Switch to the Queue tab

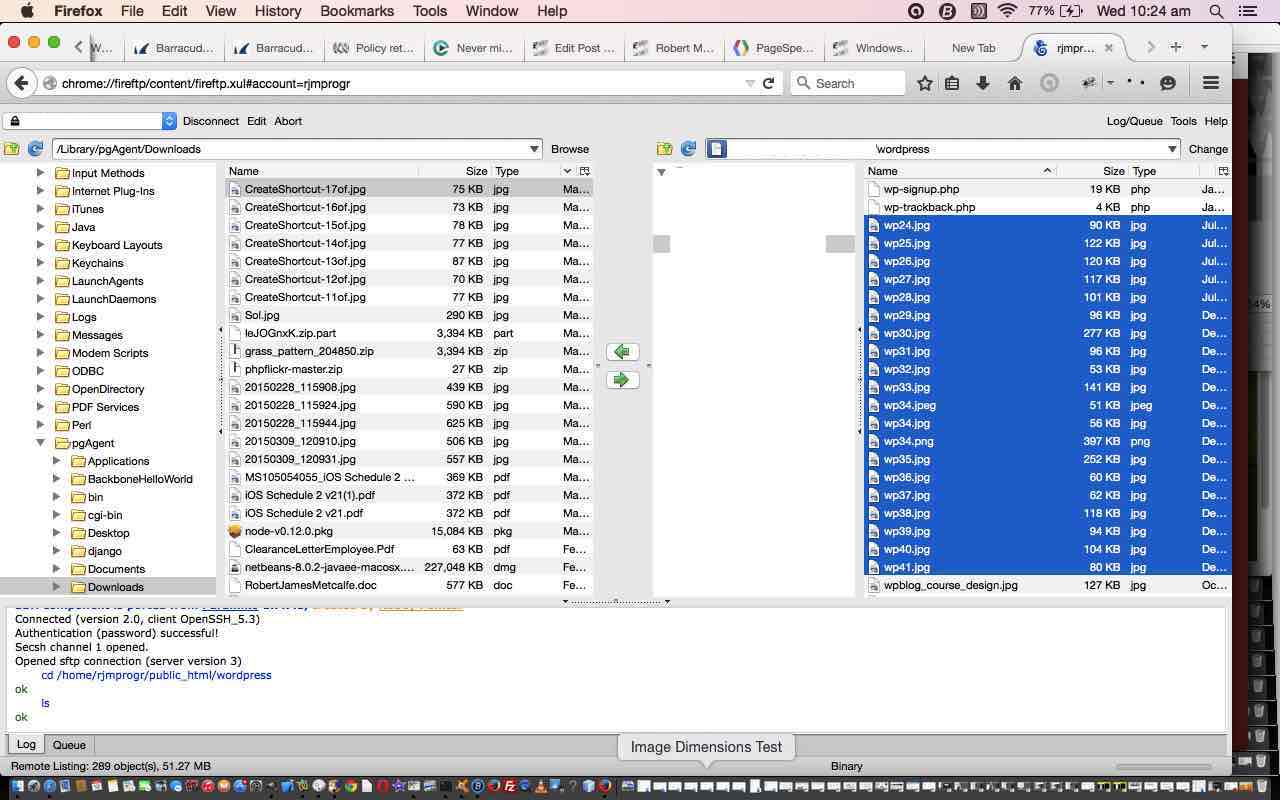point(69,745)
